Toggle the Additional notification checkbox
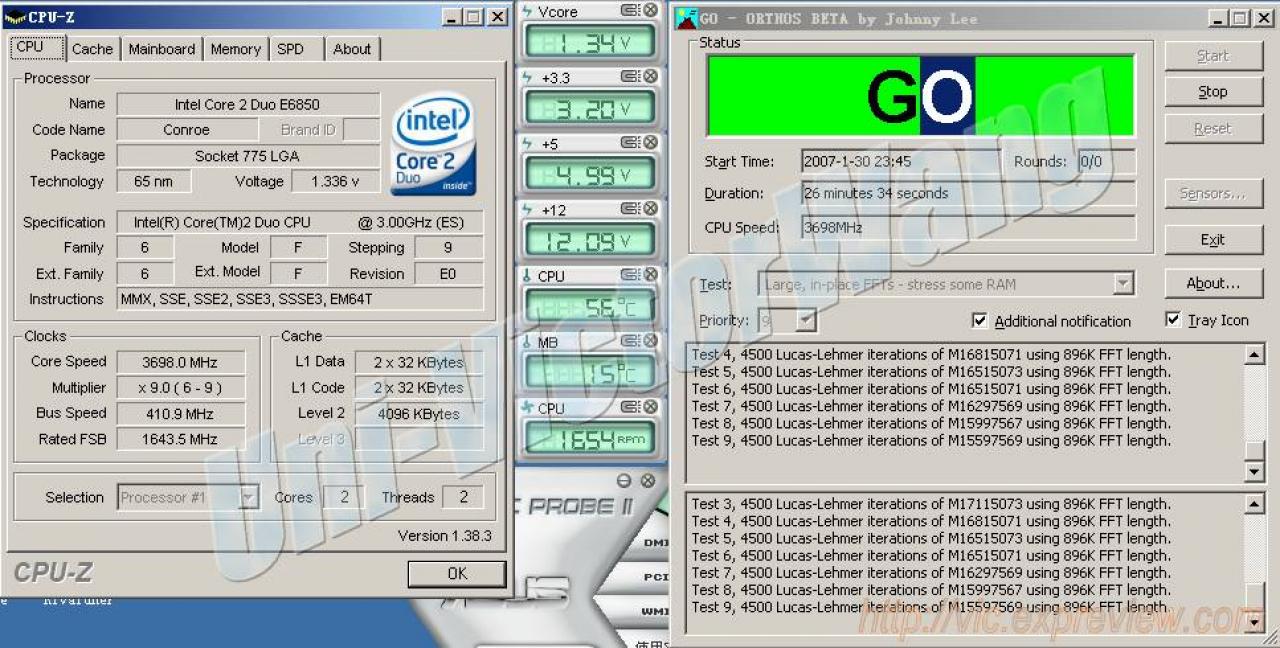This screenshot has width=1280, height=648. point(980,321)
